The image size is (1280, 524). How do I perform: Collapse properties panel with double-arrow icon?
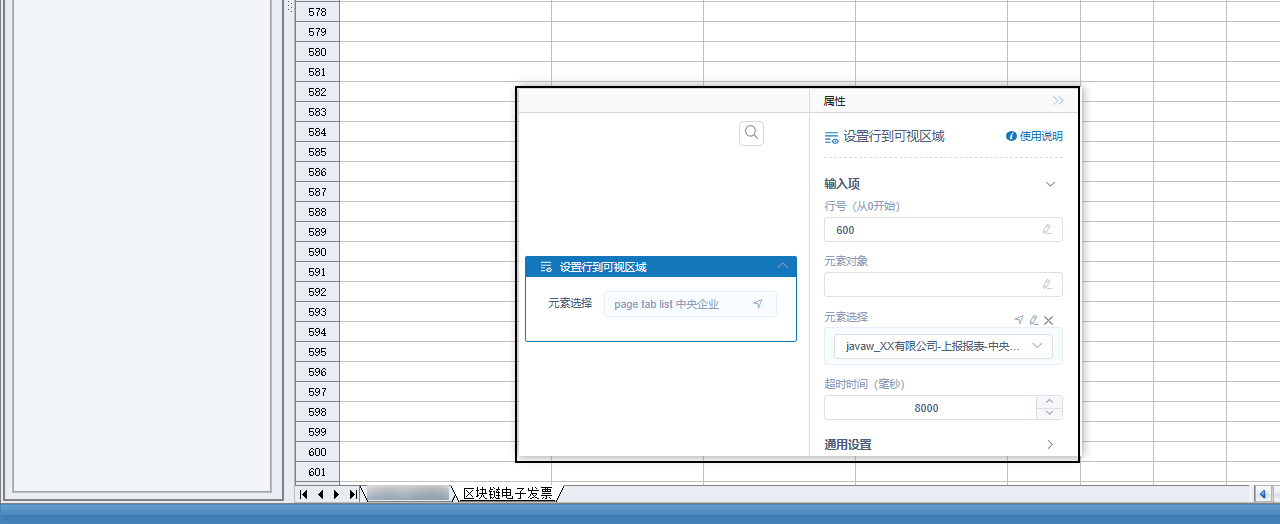pos(1058,101)
